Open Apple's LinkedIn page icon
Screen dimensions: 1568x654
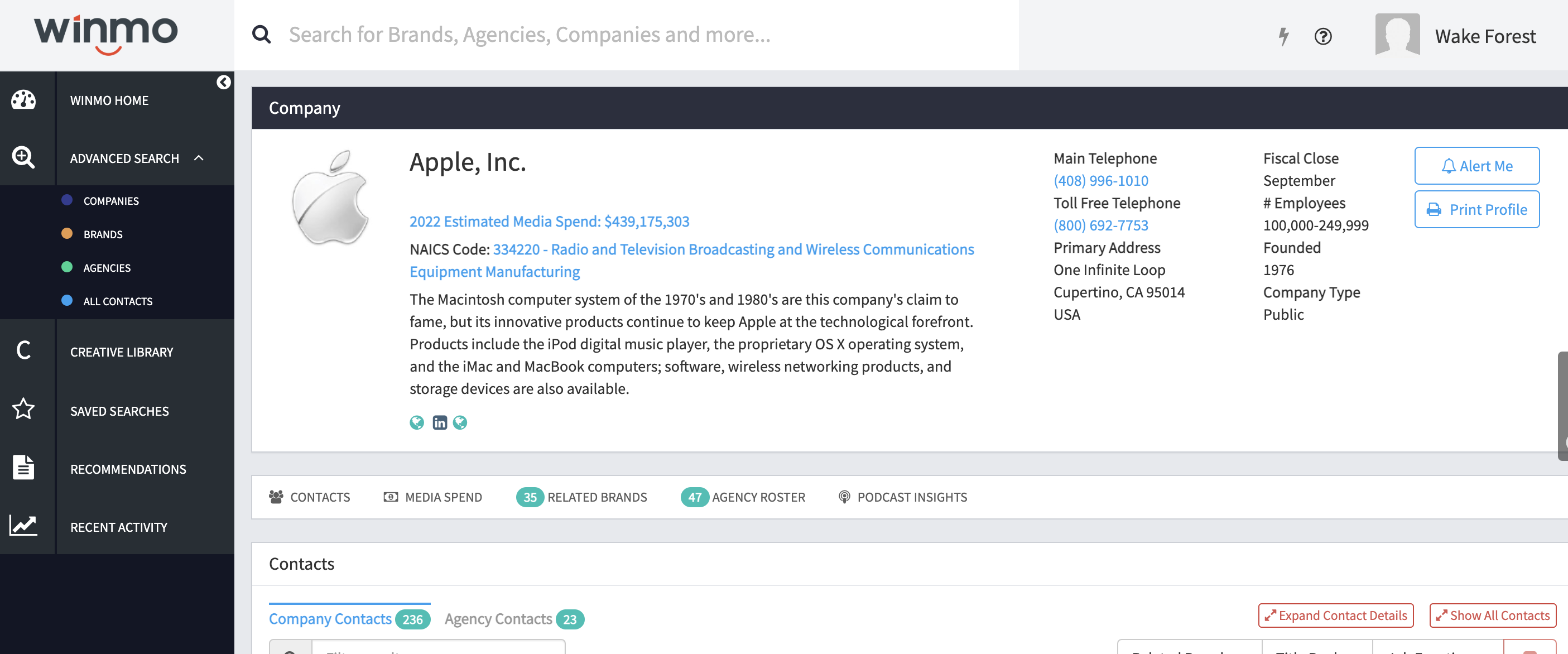tap(439, 422)
